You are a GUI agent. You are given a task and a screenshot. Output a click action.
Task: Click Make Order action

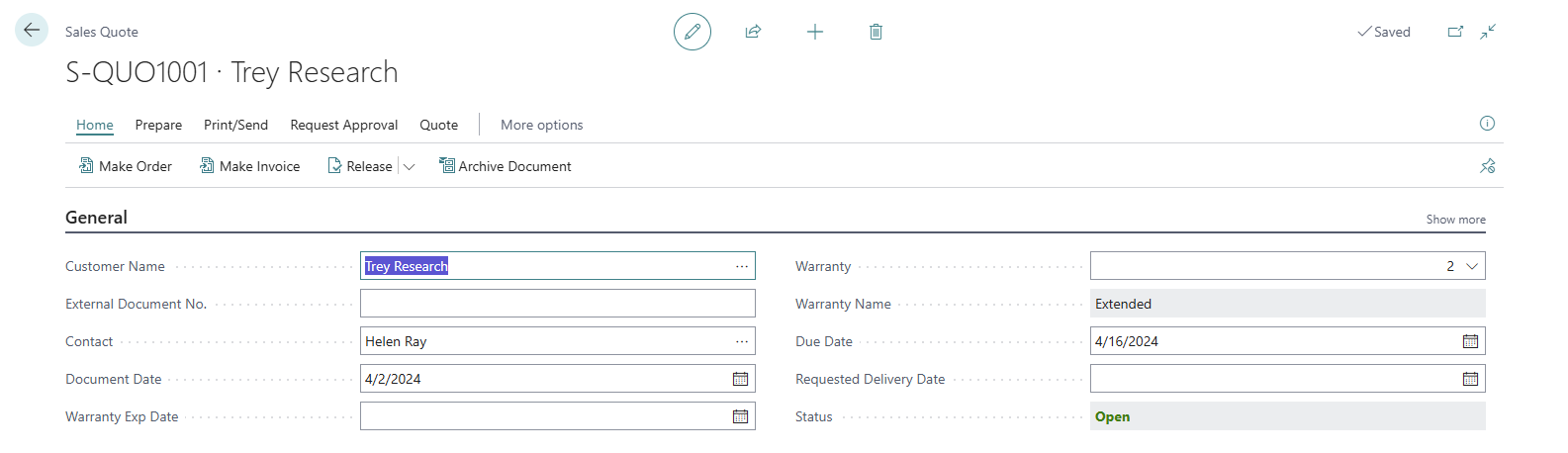126,166
